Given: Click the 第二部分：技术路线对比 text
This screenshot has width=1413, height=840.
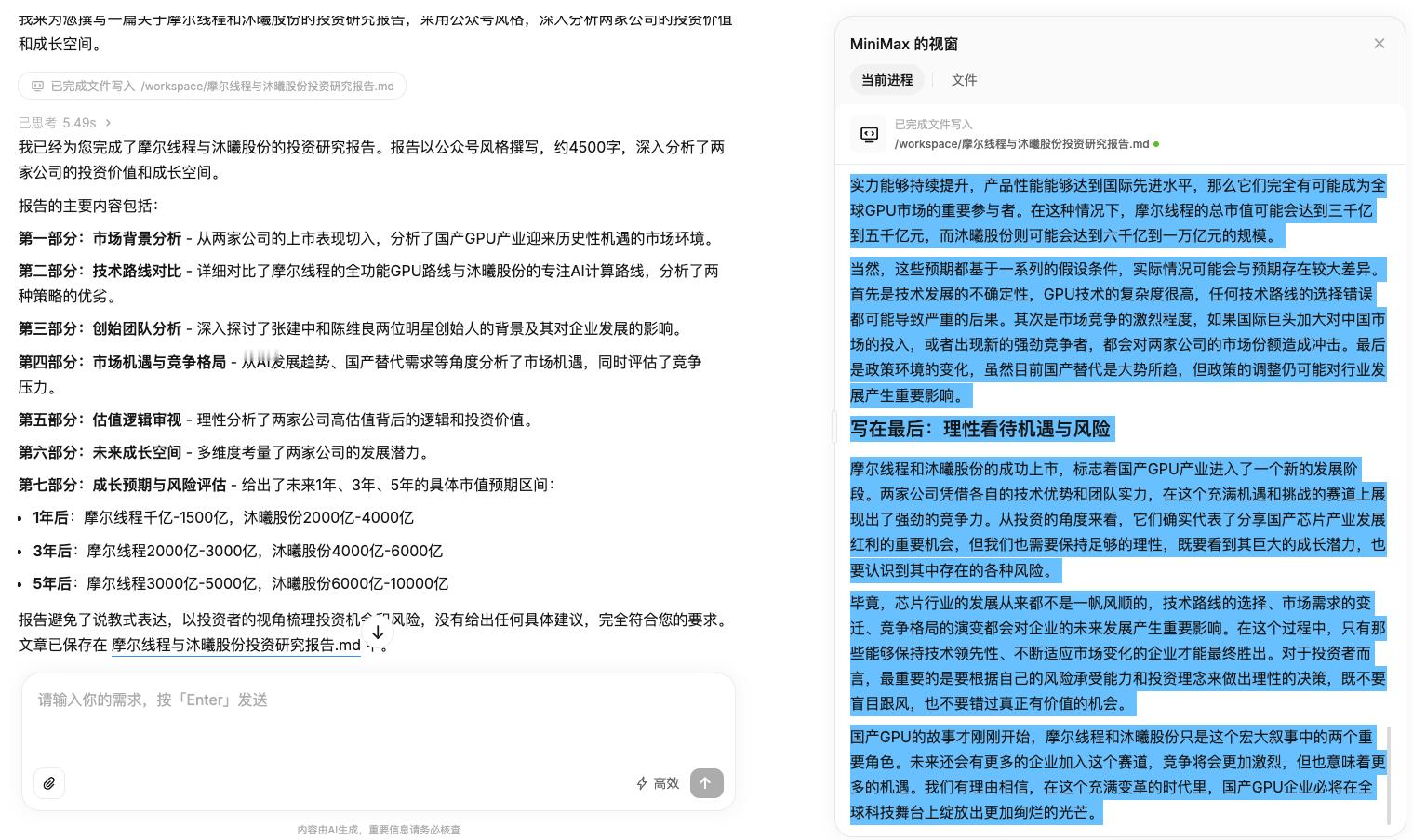Looking at the screenshot, I should pos(100,271).
